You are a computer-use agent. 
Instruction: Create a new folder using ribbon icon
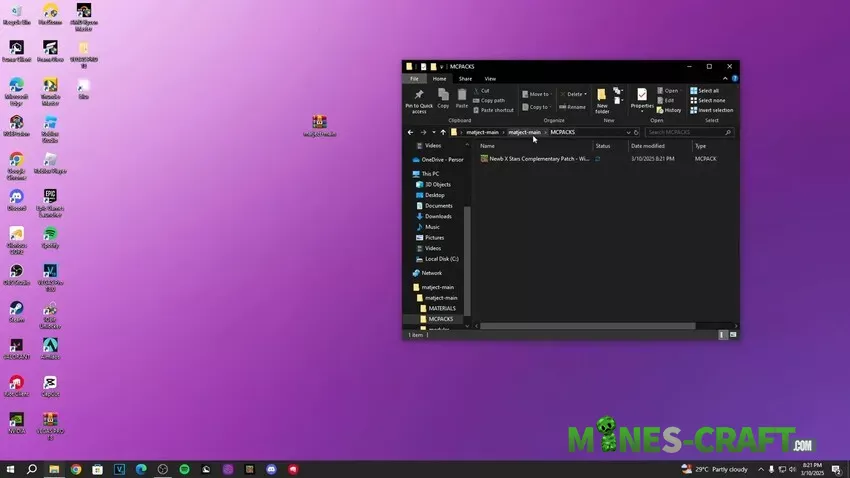(x=602, y=96)
